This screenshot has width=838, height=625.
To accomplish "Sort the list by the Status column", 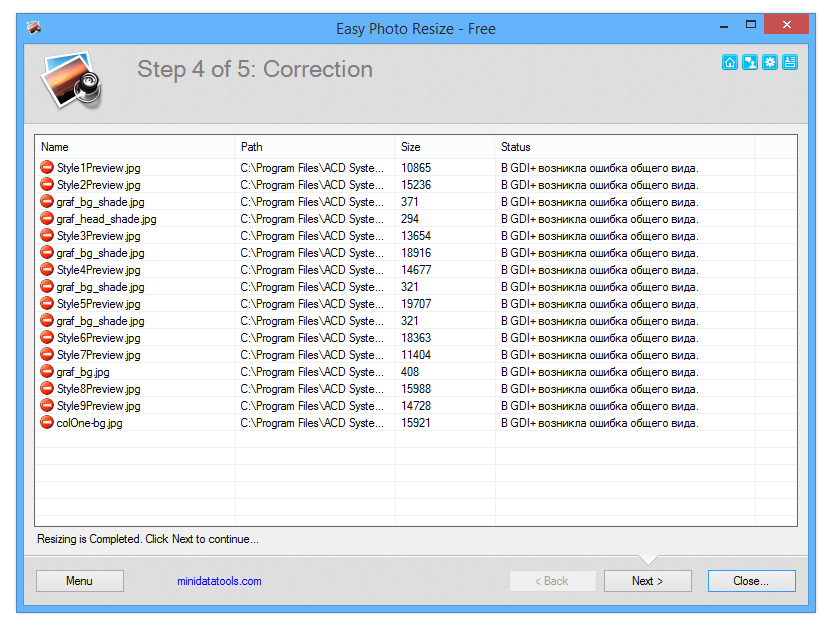I will coord(625,147).
